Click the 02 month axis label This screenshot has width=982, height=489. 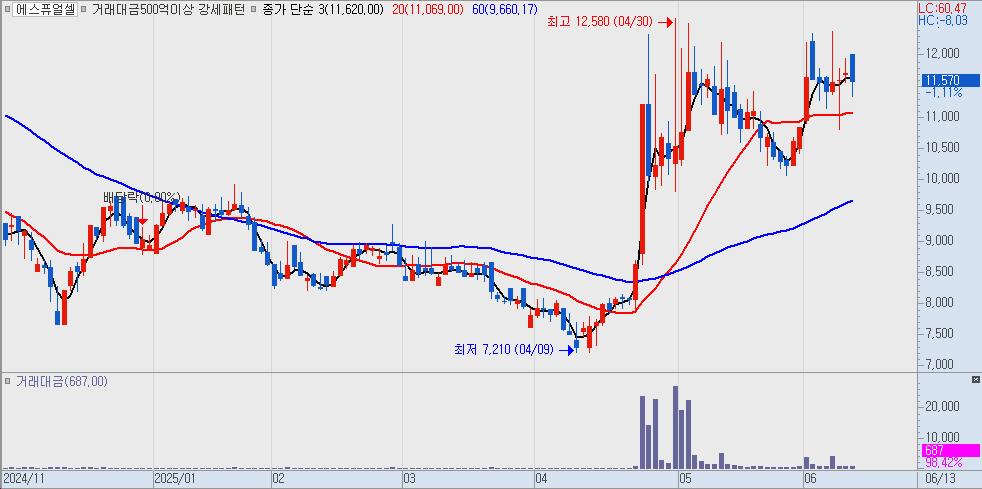point(279,479)
